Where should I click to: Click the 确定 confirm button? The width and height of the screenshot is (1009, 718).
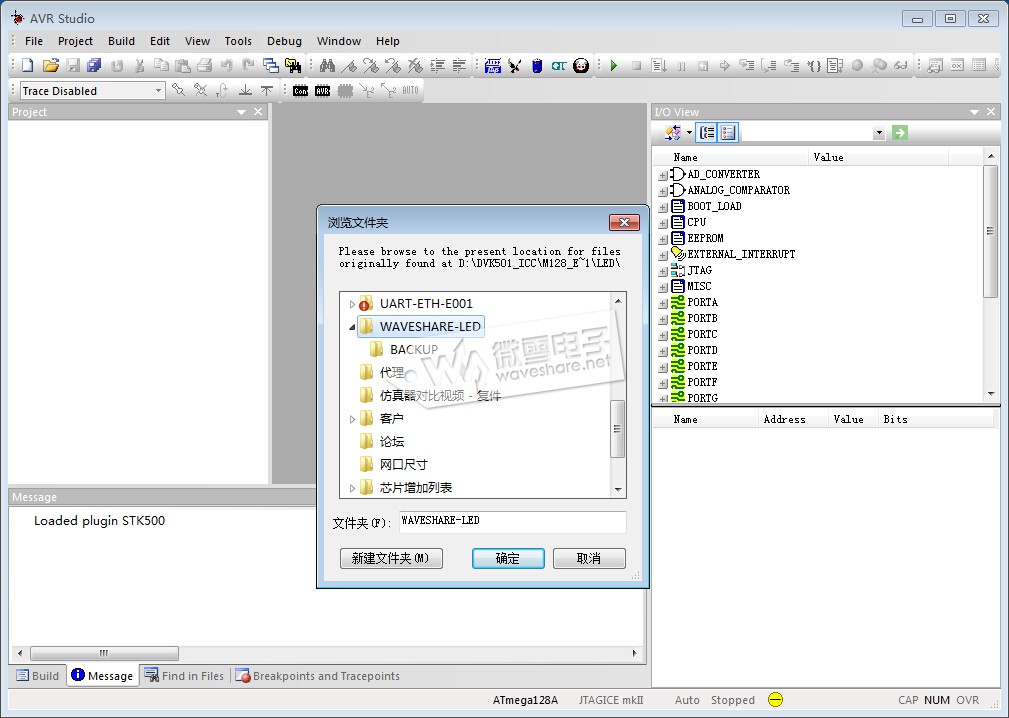(508, 558)
